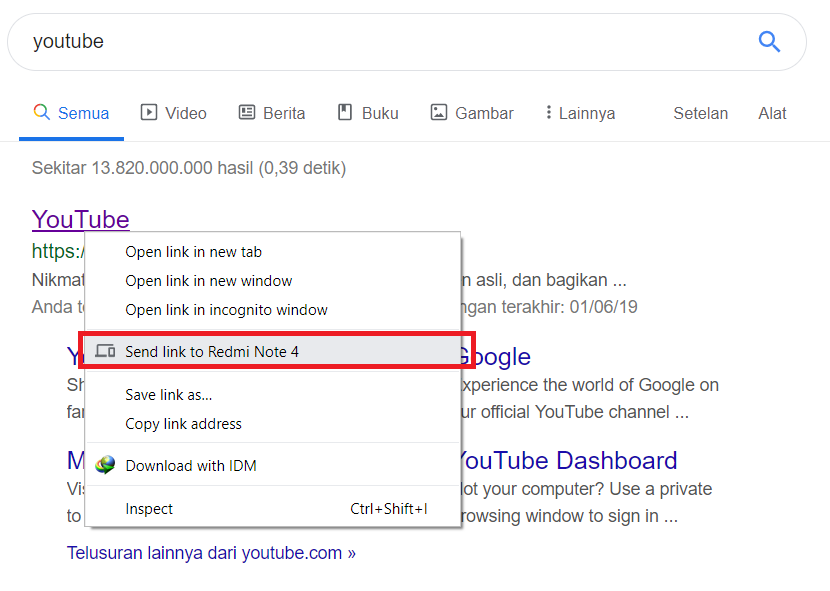
Task: Select Save link as option
Action: (x=168, y=395)
